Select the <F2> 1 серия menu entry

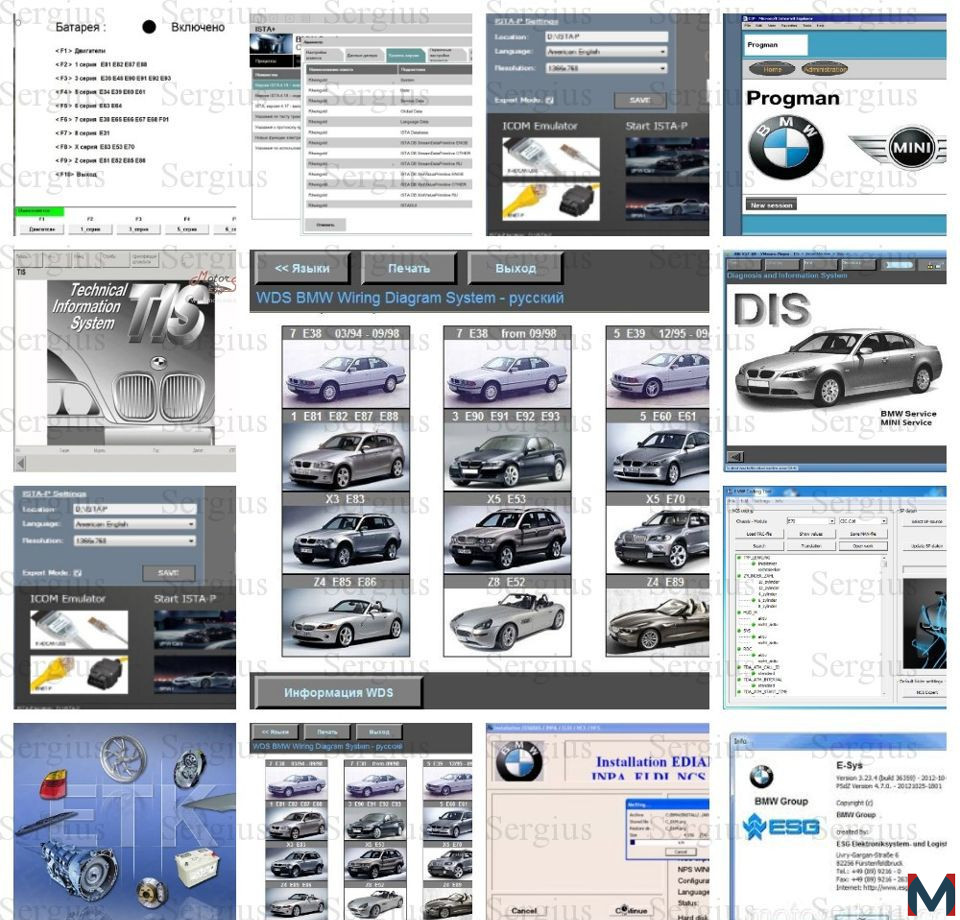(101, 64)
